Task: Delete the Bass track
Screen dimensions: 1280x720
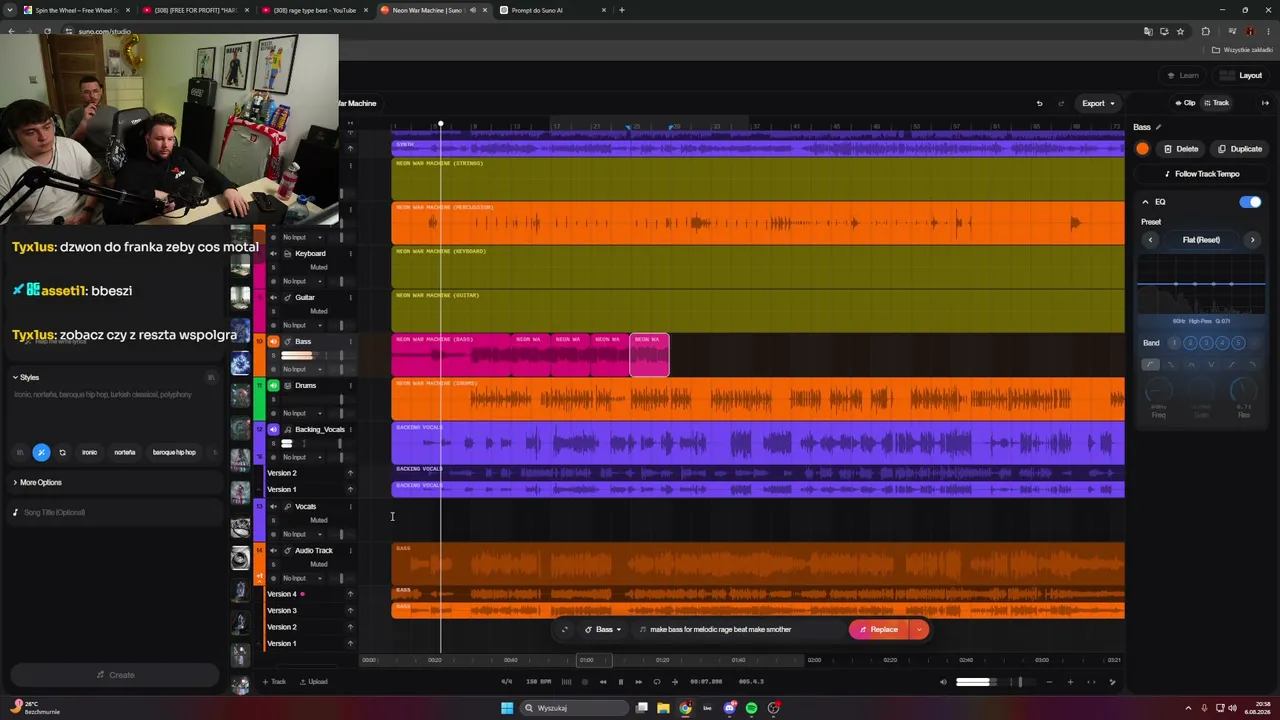Action: (x=1181, y=149)
